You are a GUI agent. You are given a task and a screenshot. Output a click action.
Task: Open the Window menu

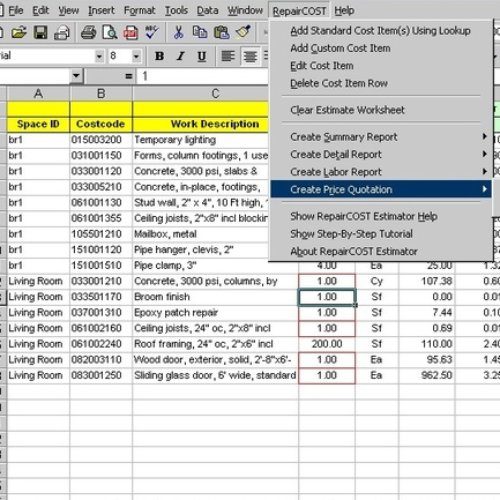point(245,11)
